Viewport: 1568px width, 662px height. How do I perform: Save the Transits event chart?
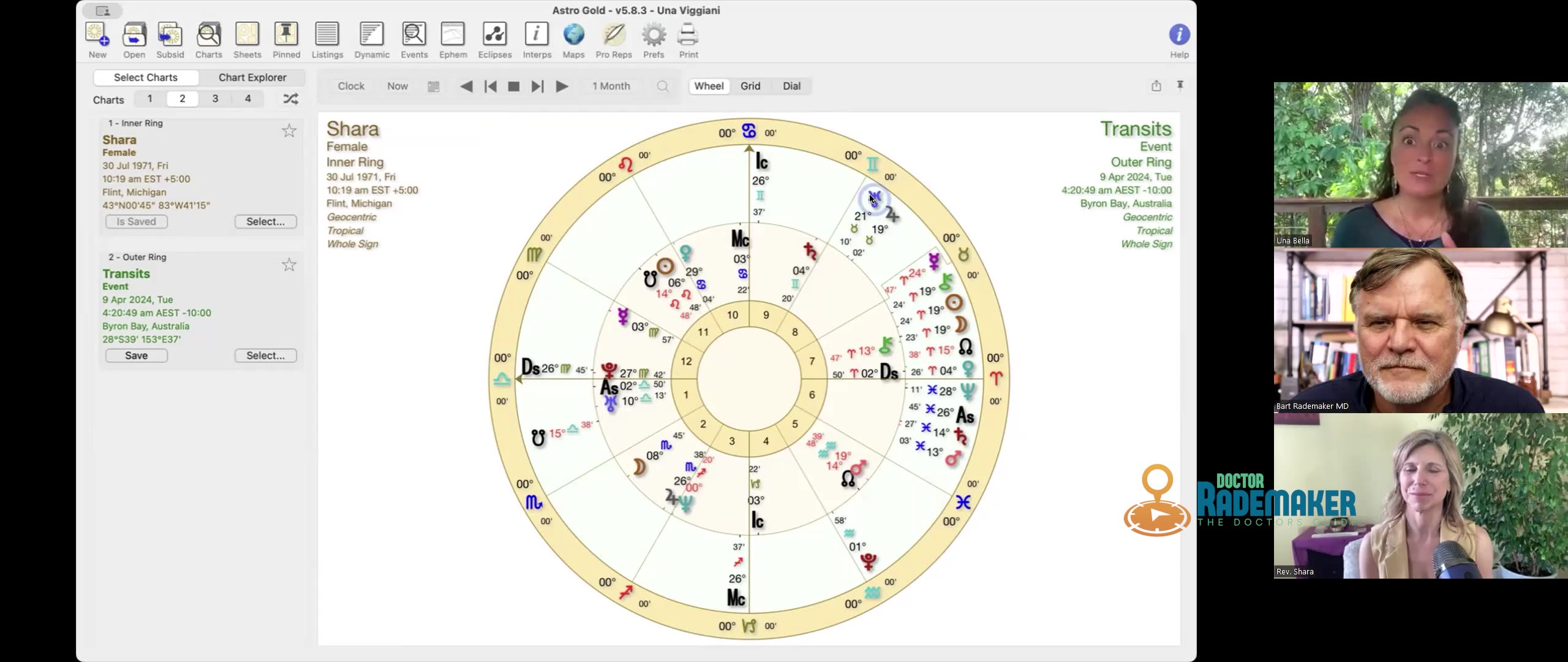(136, 355)
